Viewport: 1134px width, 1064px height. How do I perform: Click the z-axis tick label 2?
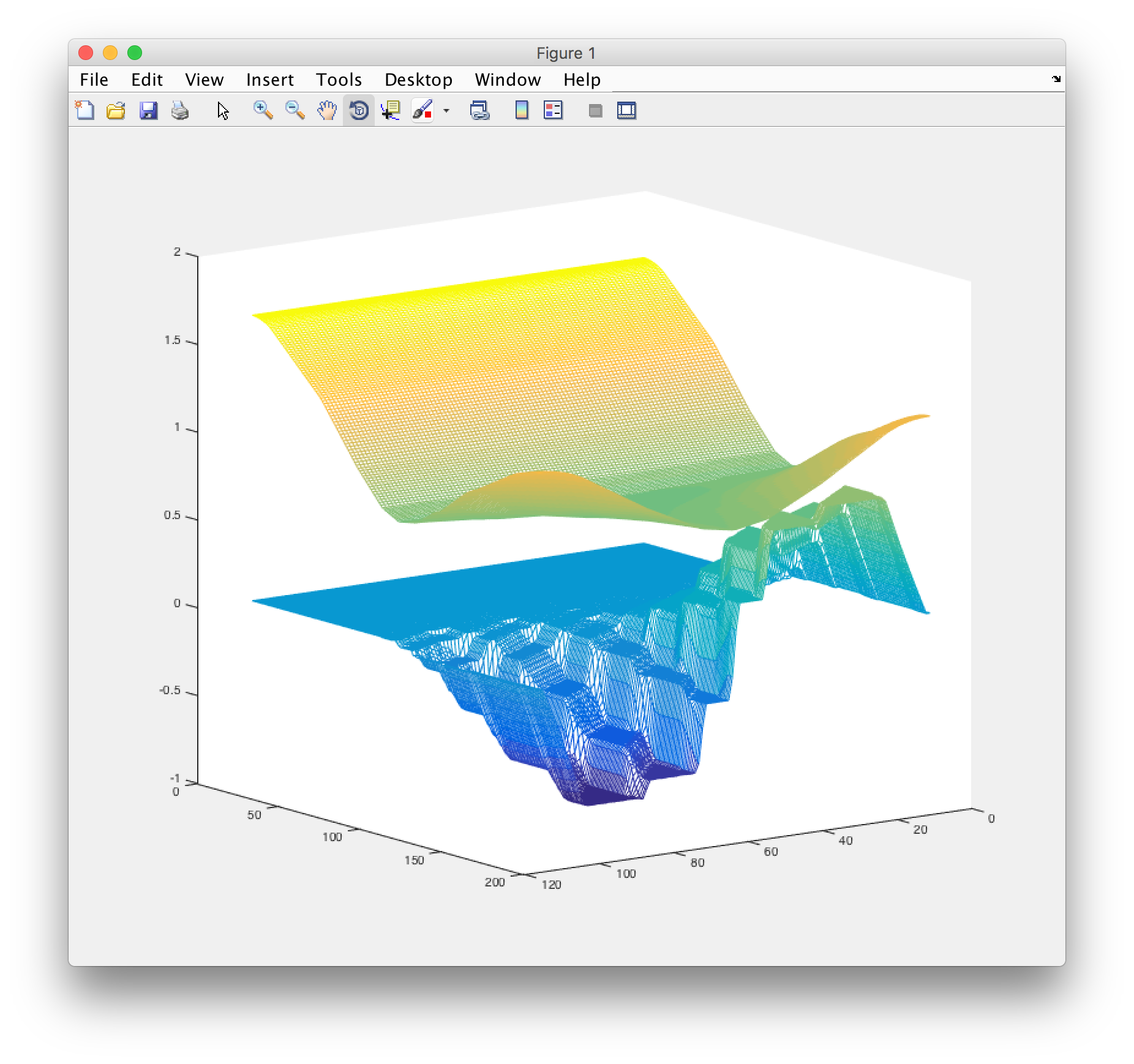(177, 252)
